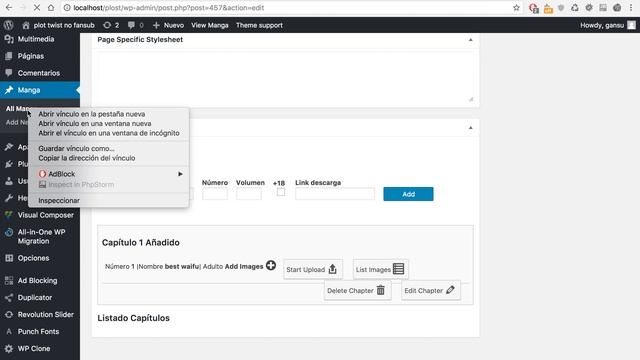Open the site home 'plot twist no fansub'
Viewport: 640px width, 360px height.
tap(58, 25)
